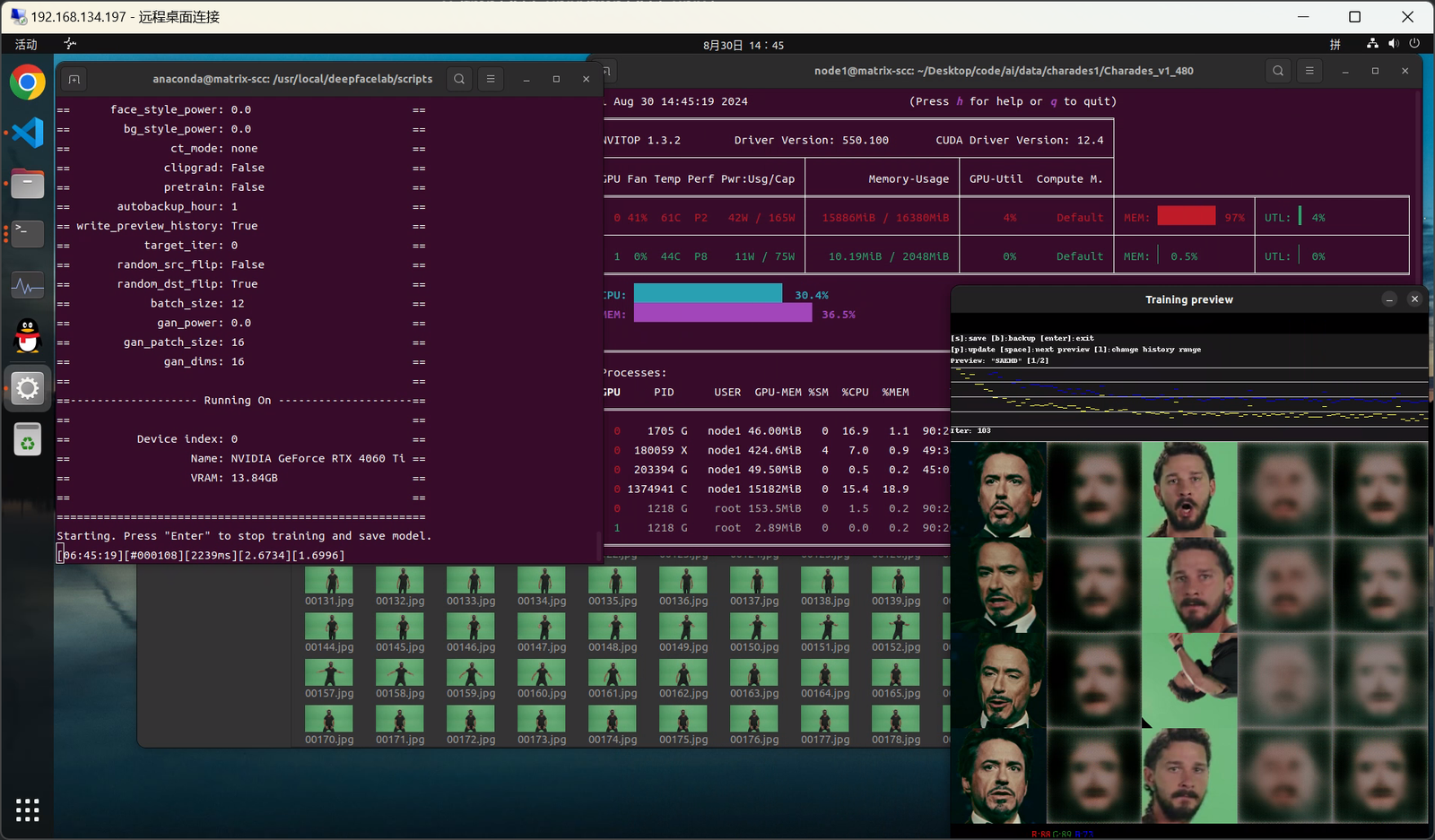Open hamburger menu in node1 terminal
Screen dimensions: 1435x840
point(1309,71)
